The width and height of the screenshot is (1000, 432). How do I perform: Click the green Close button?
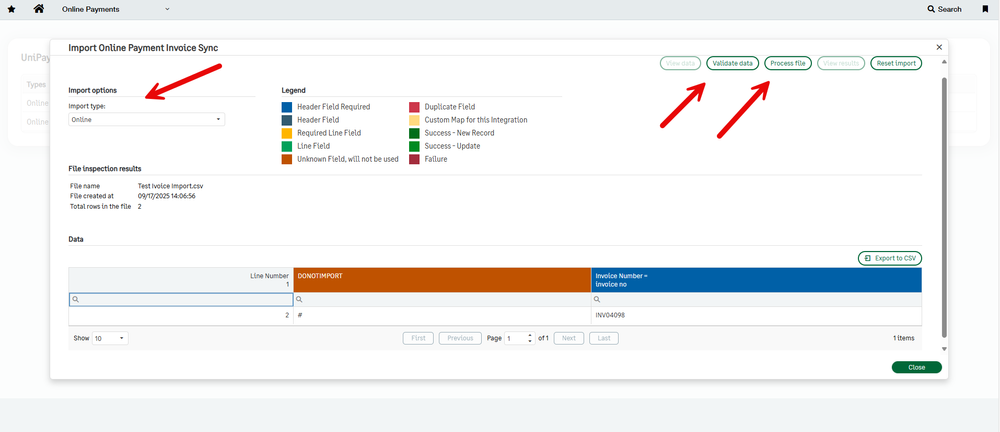916,367
